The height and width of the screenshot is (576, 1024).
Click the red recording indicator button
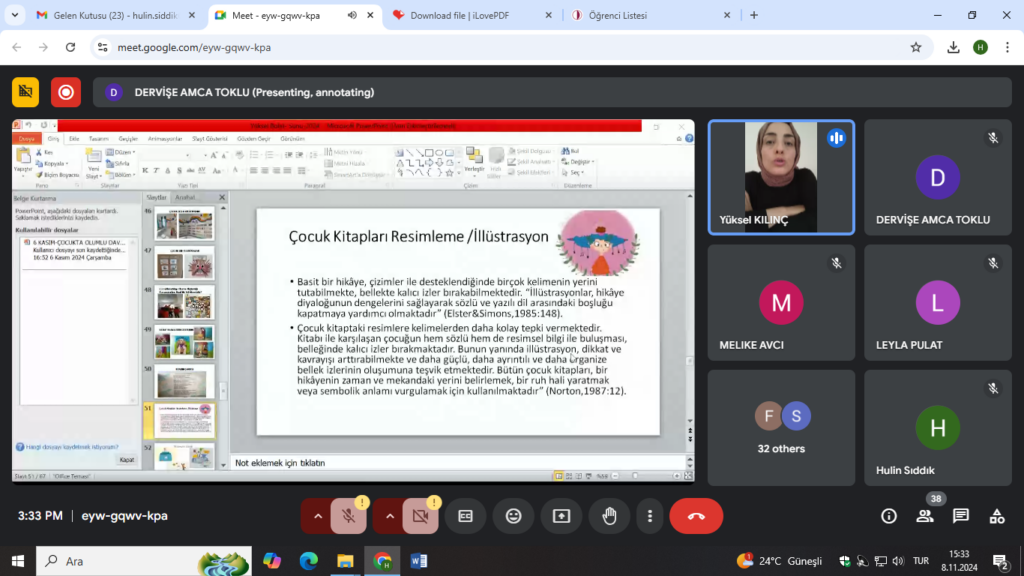[66, 92]
